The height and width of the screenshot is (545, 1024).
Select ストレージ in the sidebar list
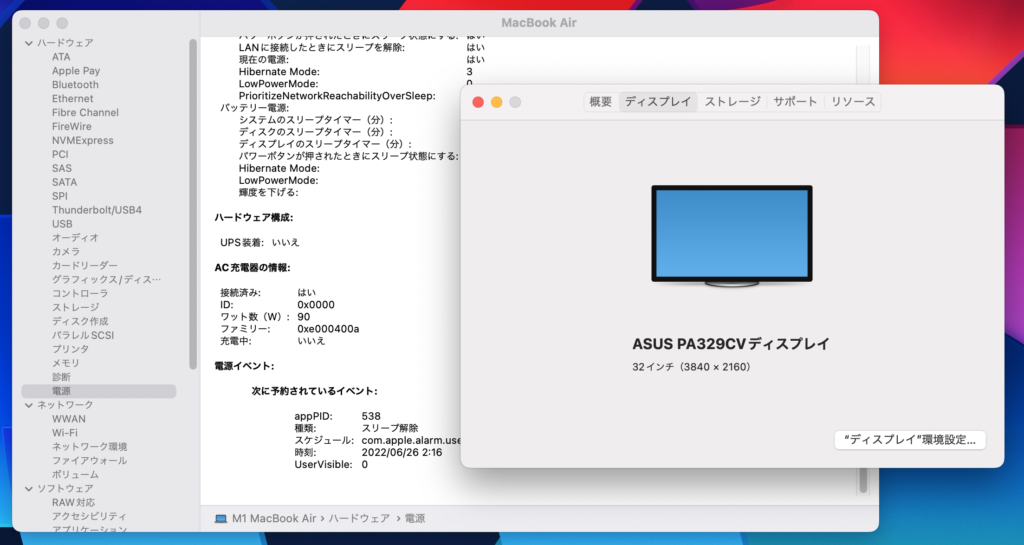pyautogui.click(x=76, y=307)
